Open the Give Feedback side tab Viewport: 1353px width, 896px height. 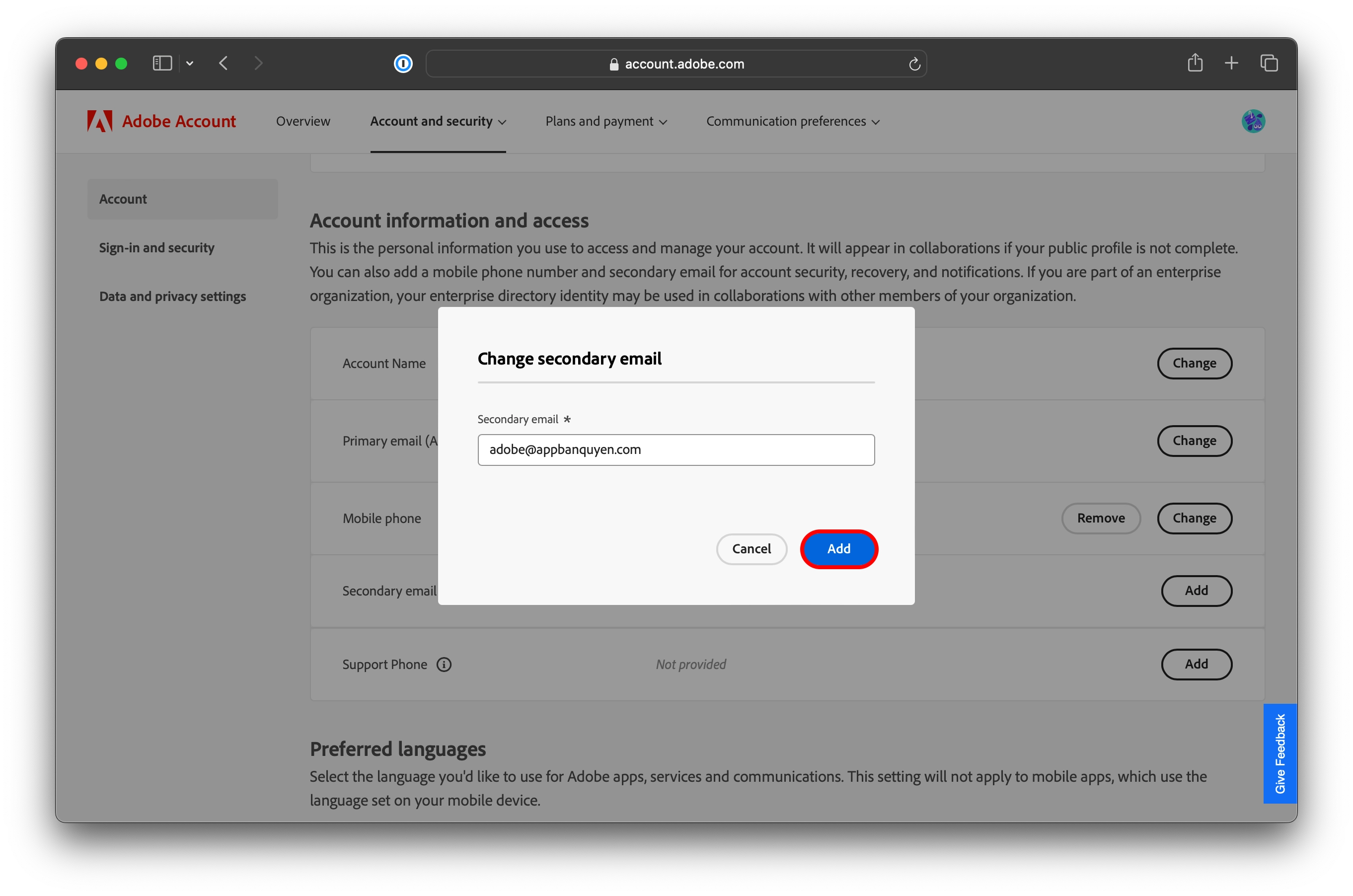1280,753
